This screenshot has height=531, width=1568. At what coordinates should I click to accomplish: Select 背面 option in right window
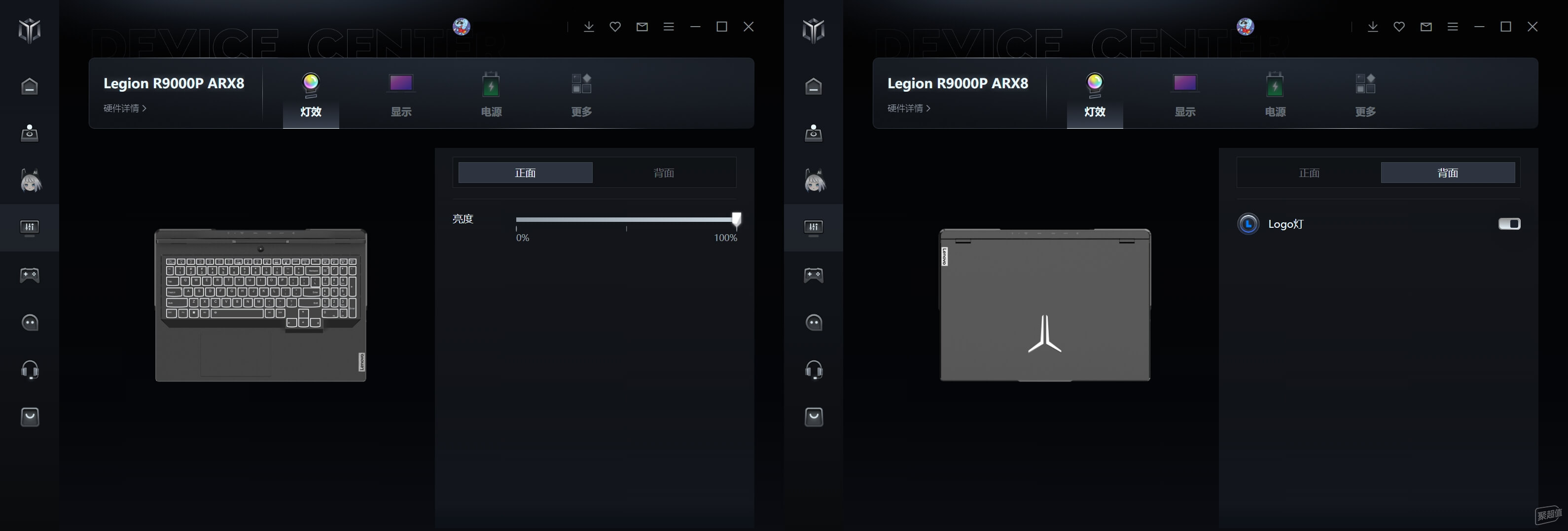pyautogui.click(x=1448, y=173)
